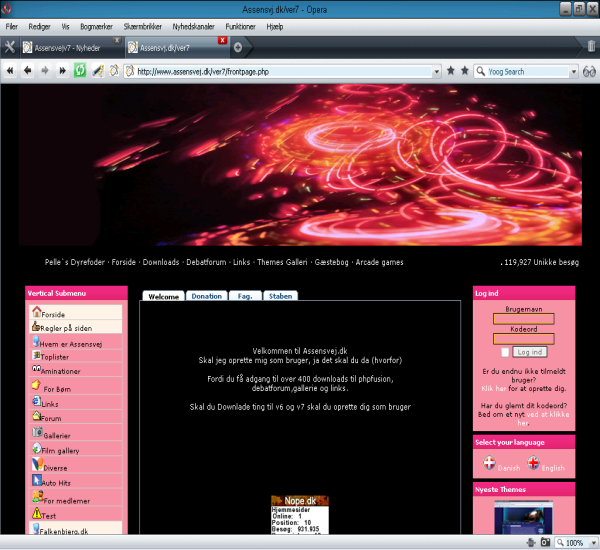Click the English flag icon

[x=533, y=463]
